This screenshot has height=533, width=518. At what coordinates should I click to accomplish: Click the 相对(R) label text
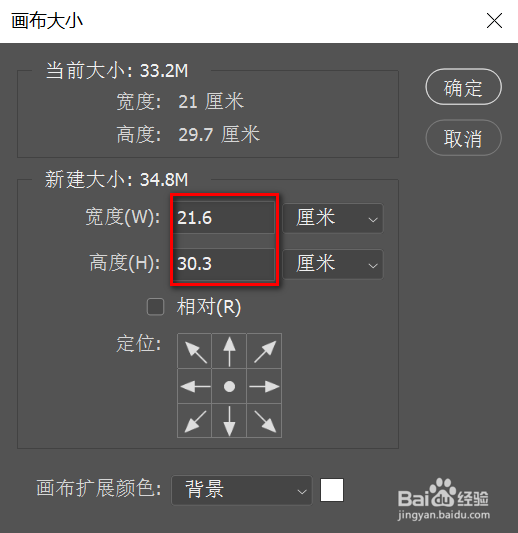(x=209, y=307)
